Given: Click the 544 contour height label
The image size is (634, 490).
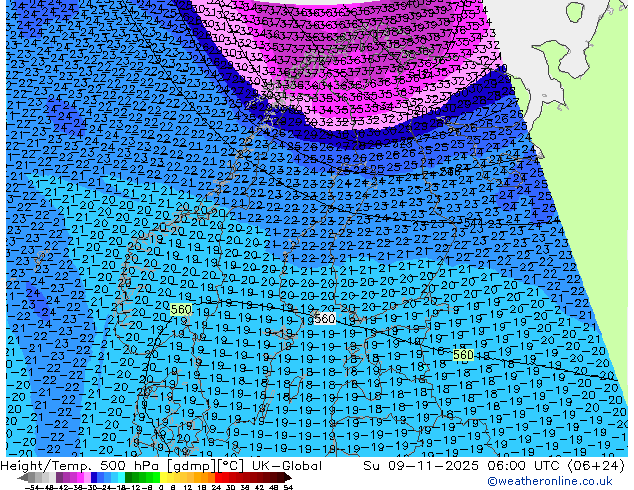Looking at the screenshot, I should point(472,223).
